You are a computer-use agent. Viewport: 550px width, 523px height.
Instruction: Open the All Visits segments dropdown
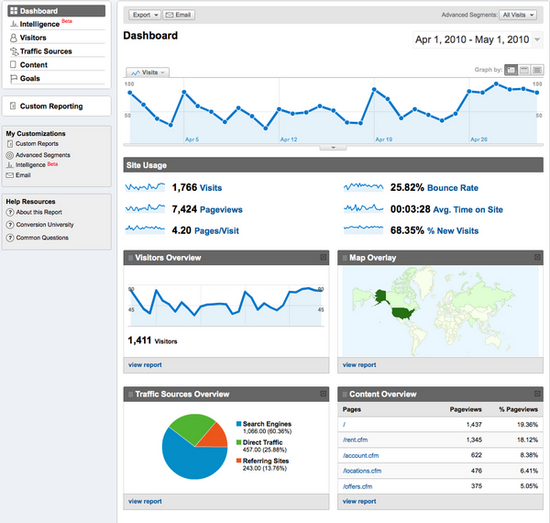518,15
